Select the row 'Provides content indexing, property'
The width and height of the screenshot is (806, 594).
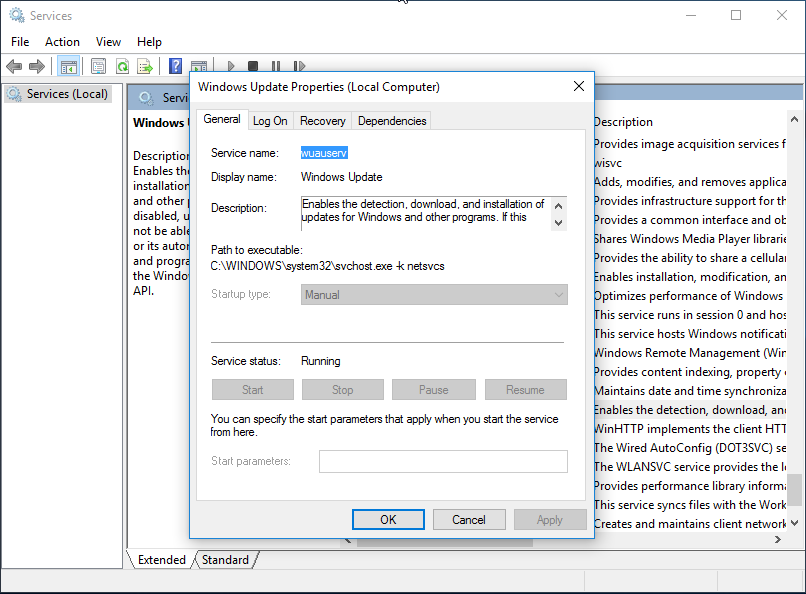point(690,372)
